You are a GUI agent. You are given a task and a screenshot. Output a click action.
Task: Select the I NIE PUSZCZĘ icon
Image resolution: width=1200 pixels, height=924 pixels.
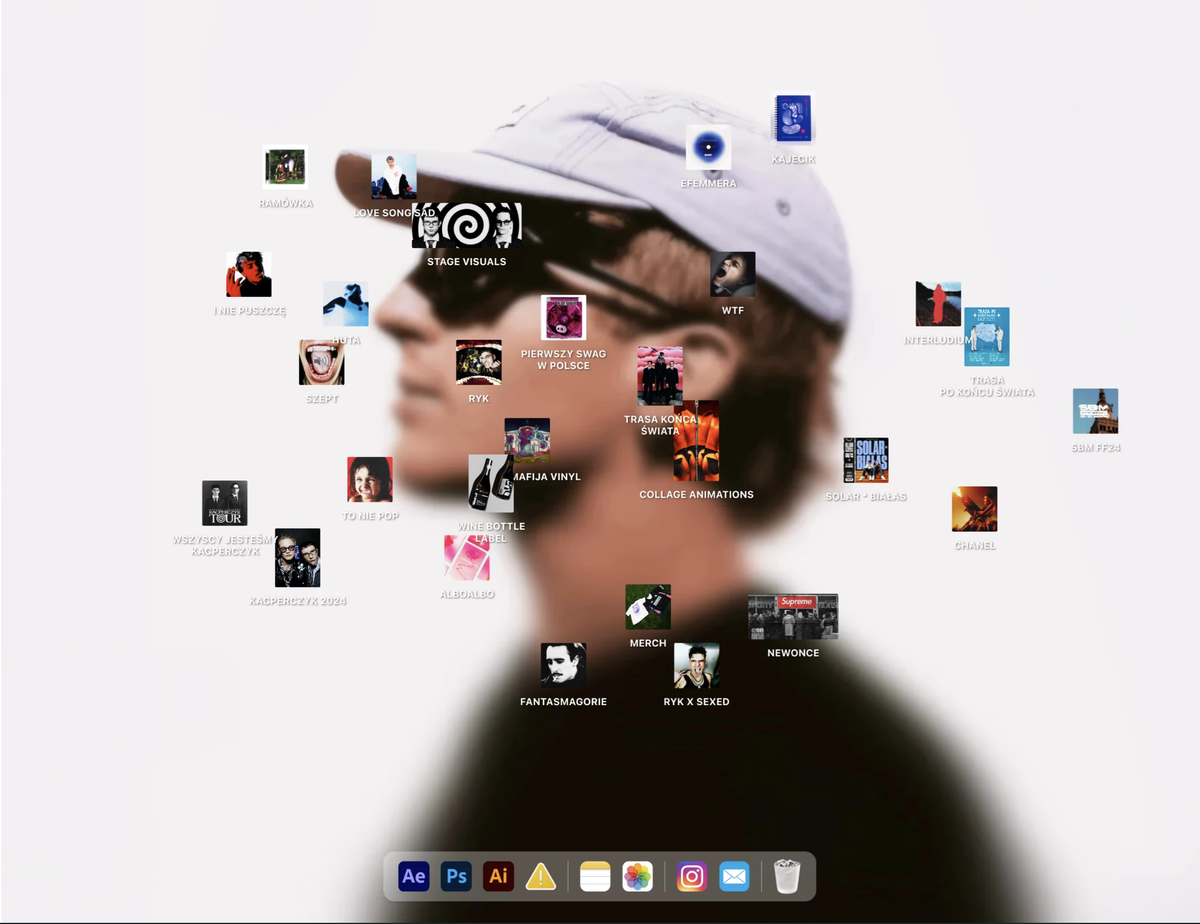click(x=249, y=274)
